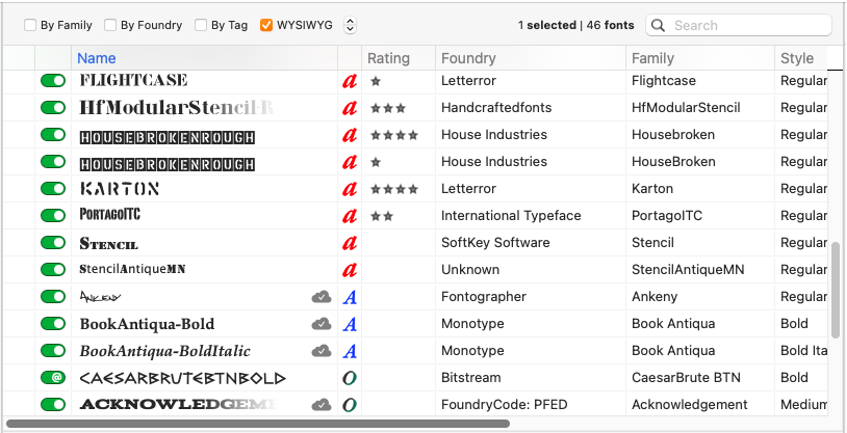This screenshot has height=433, width=847.
Task: Click the font type icon for StencilAntiqueMN
Action: point(349,270)
